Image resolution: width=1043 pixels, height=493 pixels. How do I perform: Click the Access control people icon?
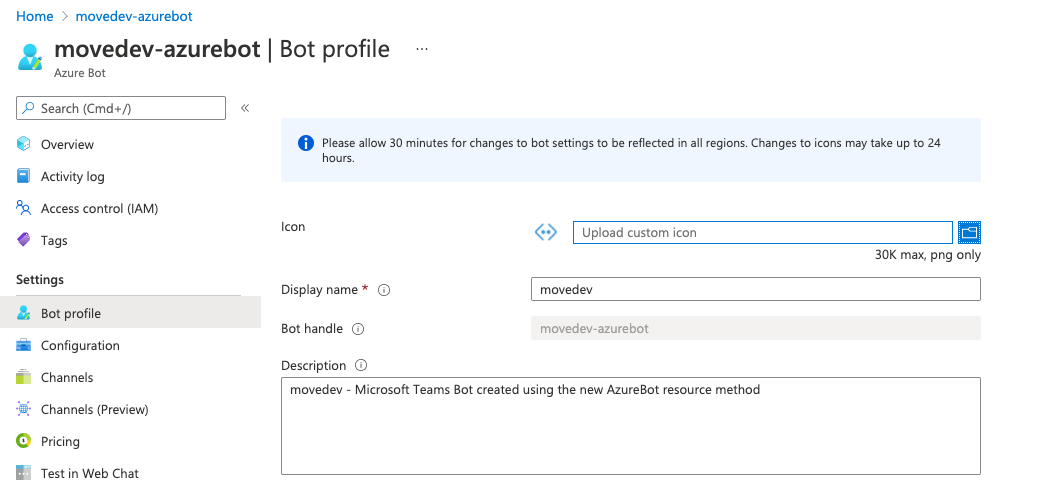[23, 208]
